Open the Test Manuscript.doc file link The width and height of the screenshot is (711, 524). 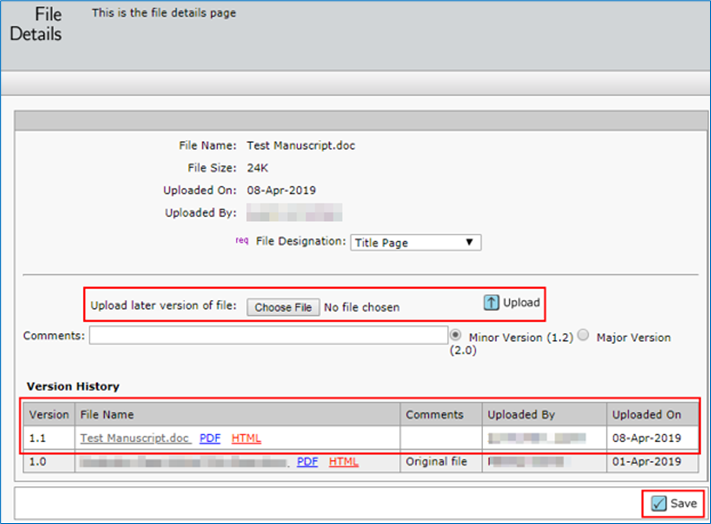(135, 438)
